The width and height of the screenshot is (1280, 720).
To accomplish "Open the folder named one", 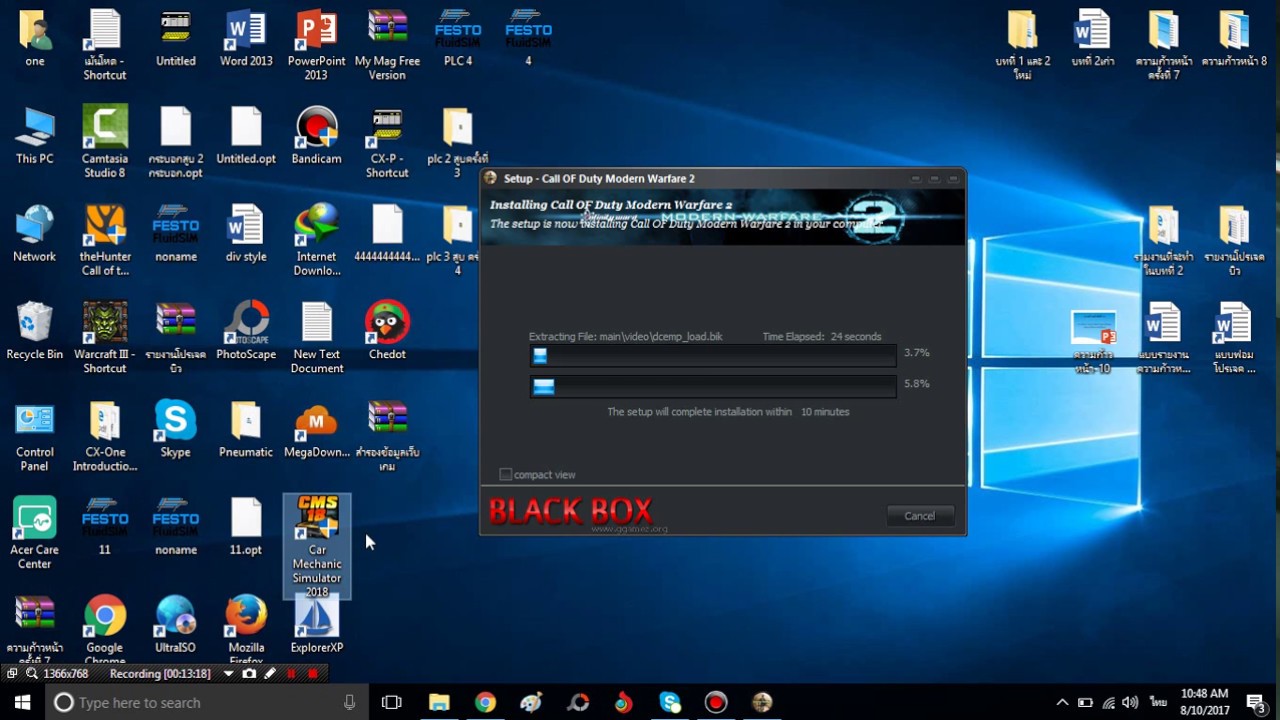I will coord(35,39).
